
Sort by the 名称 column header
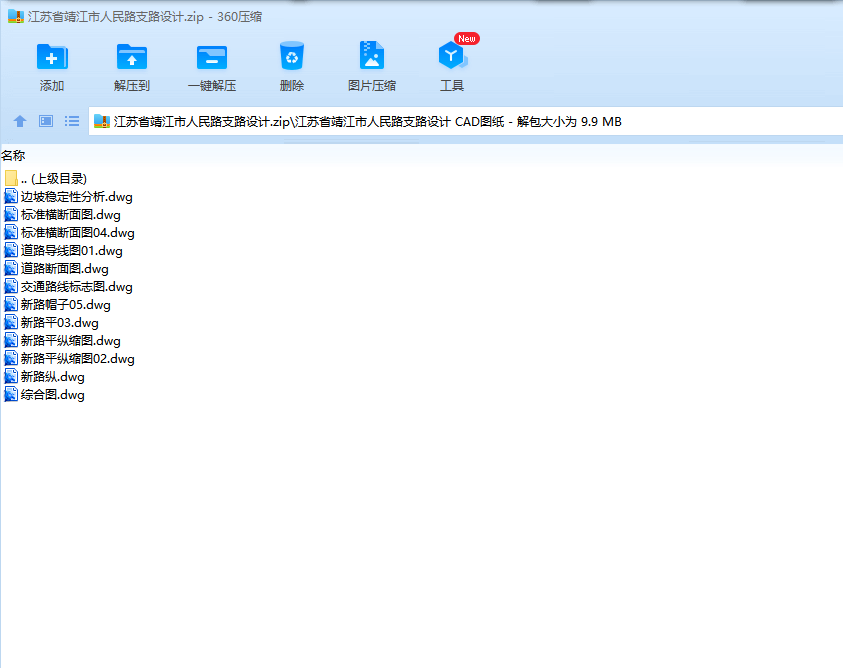tap(13, 156)
